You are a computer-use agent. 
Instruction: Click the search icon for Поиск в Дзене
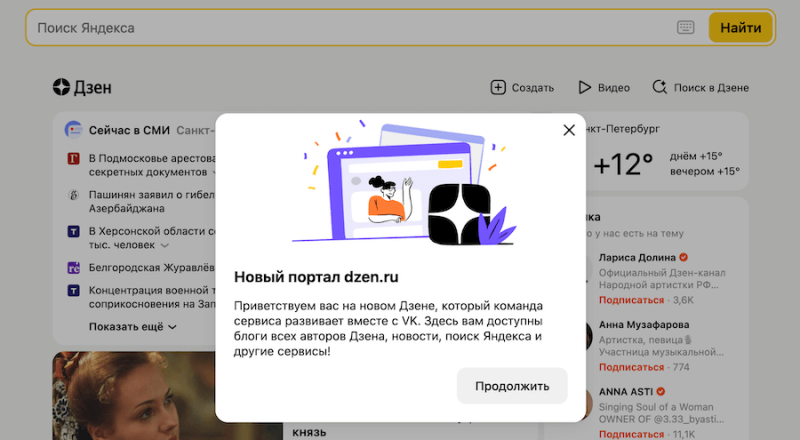coord(660,87)
